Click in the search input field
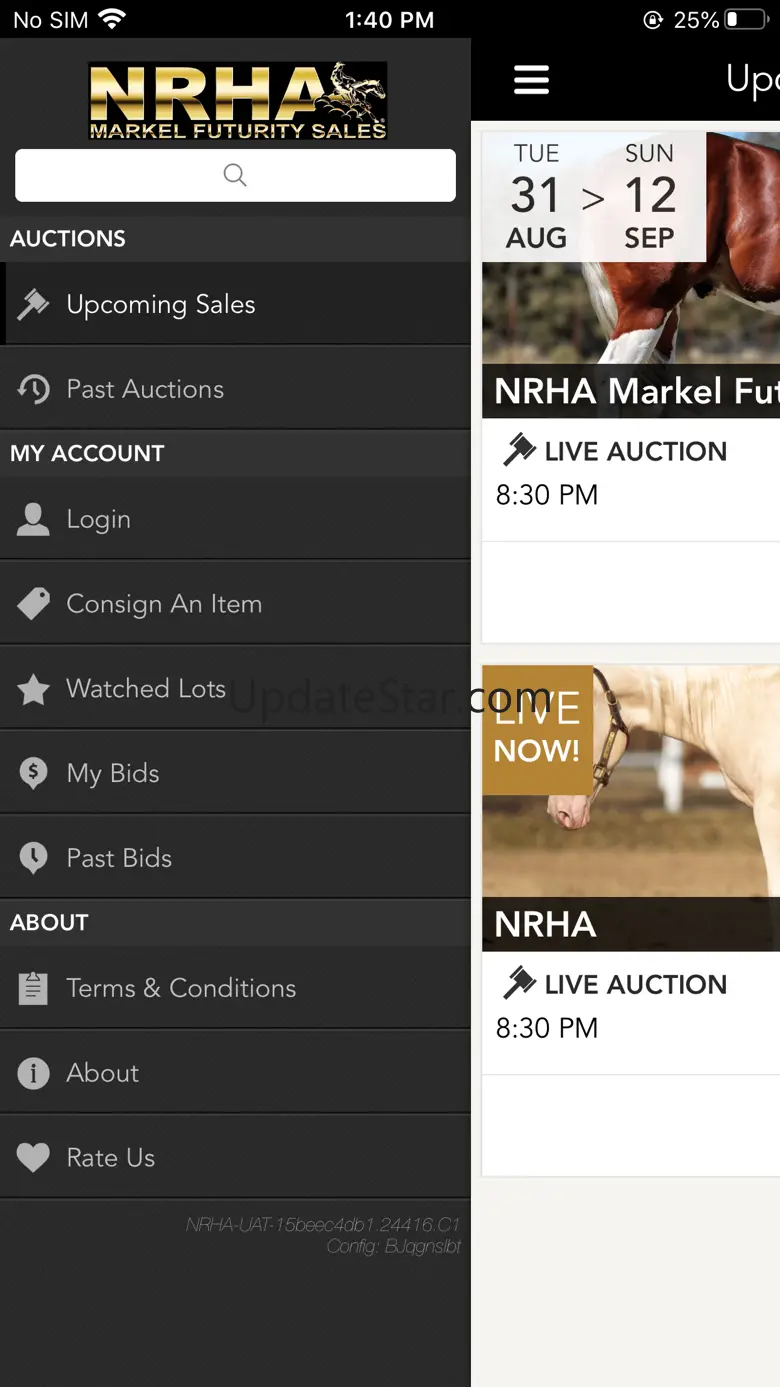Image resolution: width=780 pixels, height=1387 pixels. 235,176
